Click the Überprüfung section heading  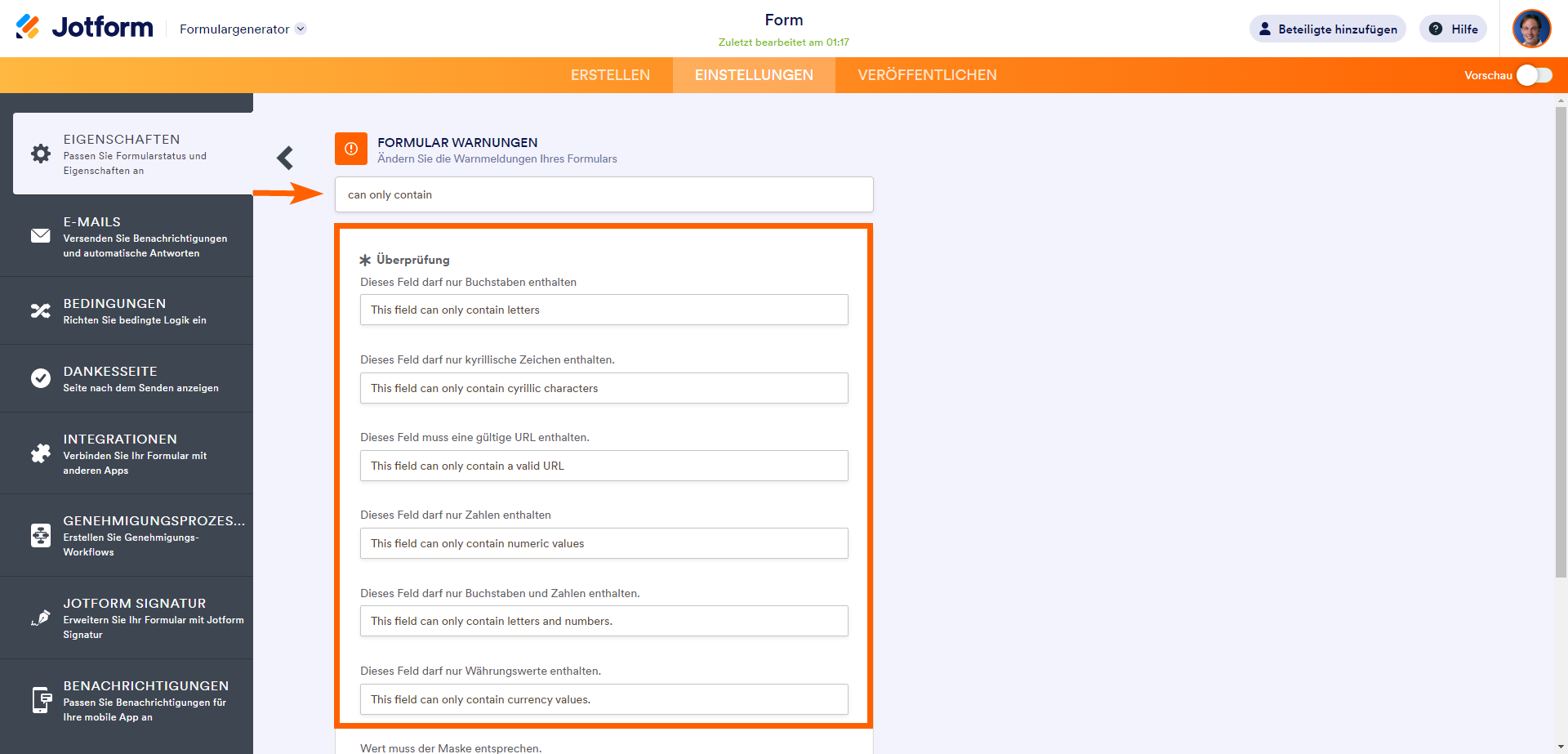pyautogui.click(x=412, y=260)
